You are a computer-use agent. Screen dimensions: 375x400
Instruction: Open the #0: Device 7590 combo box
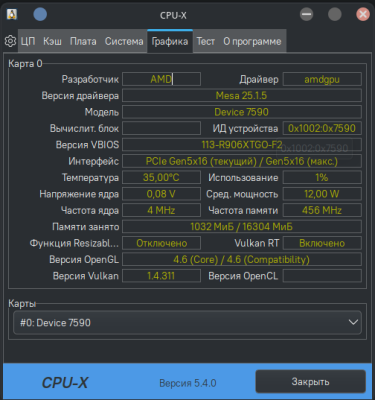click(x=187, y=322)
